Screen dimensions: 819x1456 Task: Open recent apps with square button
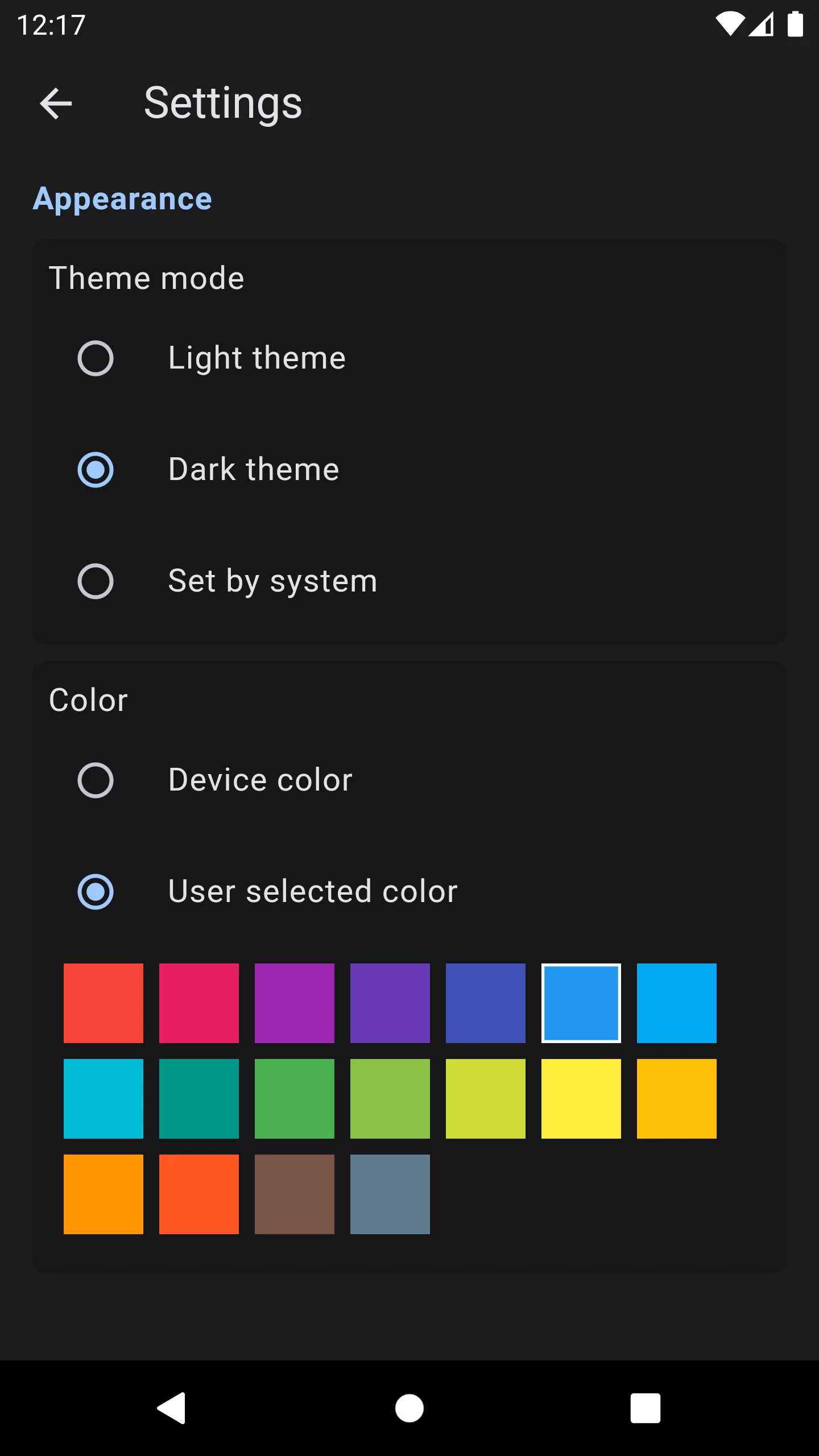[x=645, y=1408]
